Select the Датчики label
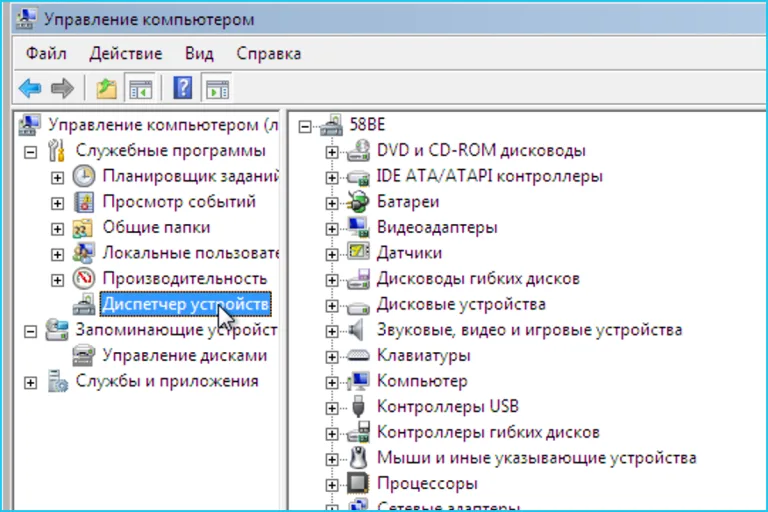 (409, 253)
